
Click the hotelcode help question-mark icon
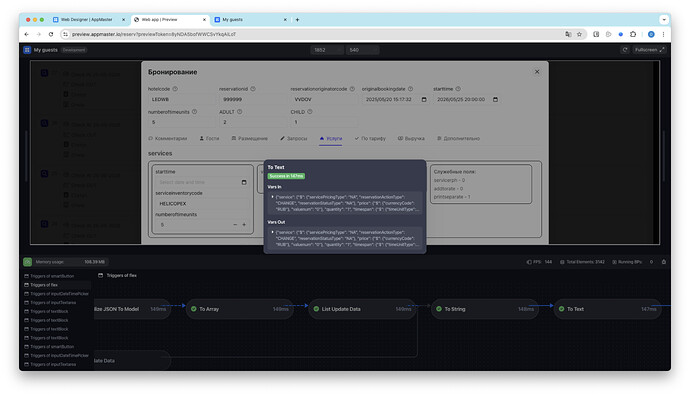tap(175, 89)
